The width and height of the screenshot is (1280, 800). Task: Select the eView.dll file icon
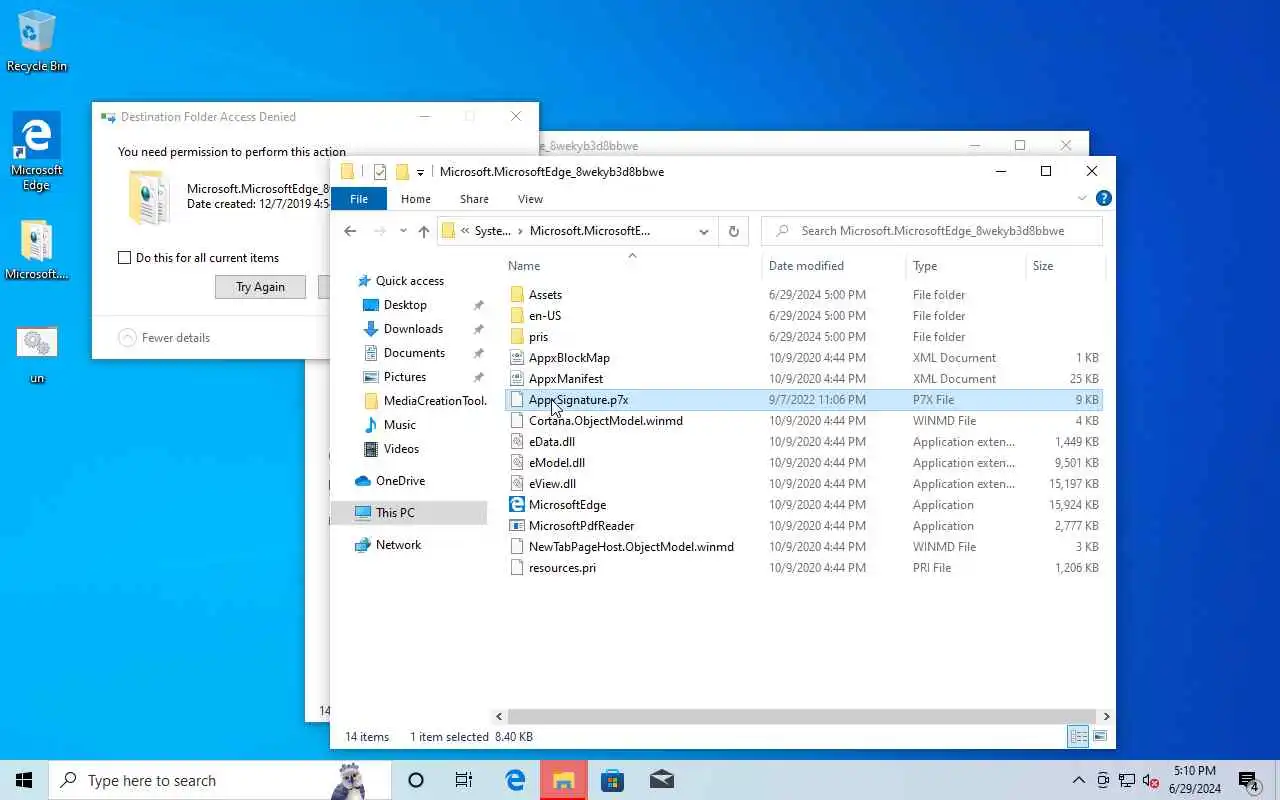pyautogui.click(x=517, y=484)
